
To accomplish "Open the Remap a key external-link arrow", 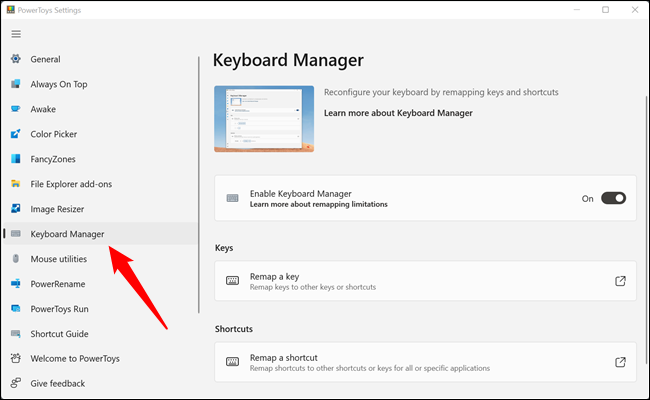I will (x=620, y=281).
